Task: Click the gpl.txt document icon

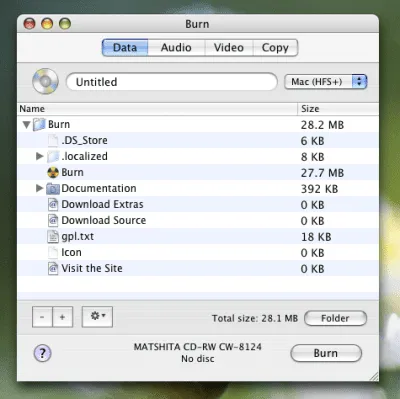Action: pos(53,236)
